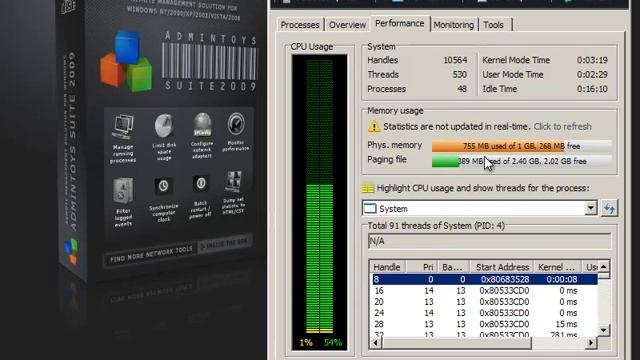Click the thread list scroll up arrow

[604, 267]
